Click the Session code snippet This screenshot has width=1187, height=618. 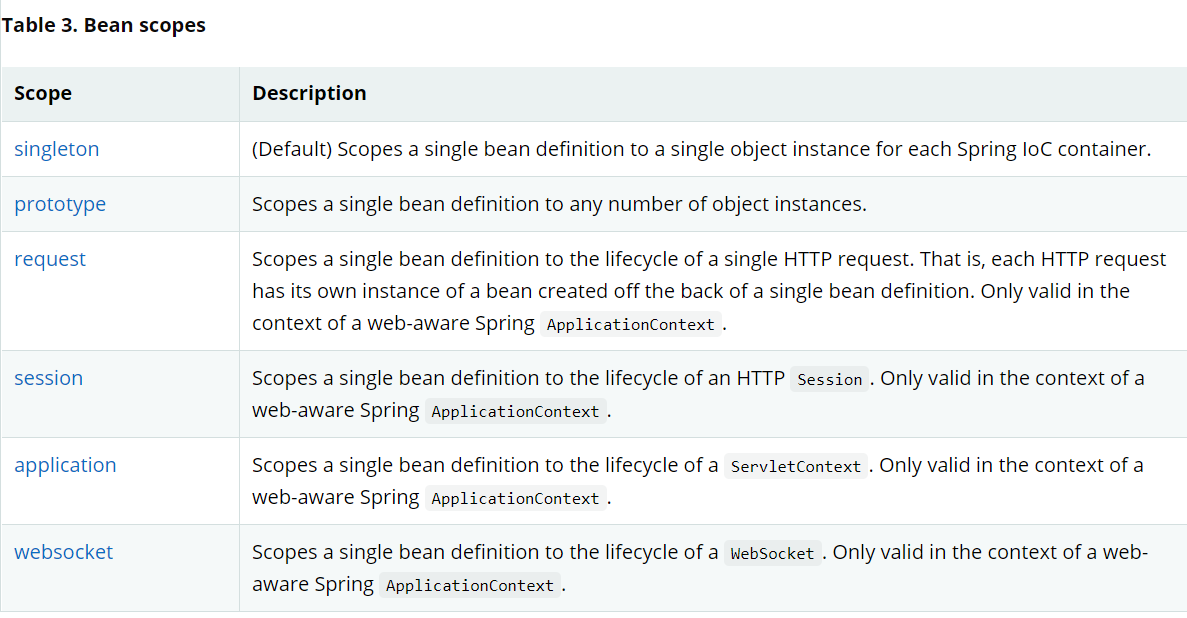pos(830,379)
